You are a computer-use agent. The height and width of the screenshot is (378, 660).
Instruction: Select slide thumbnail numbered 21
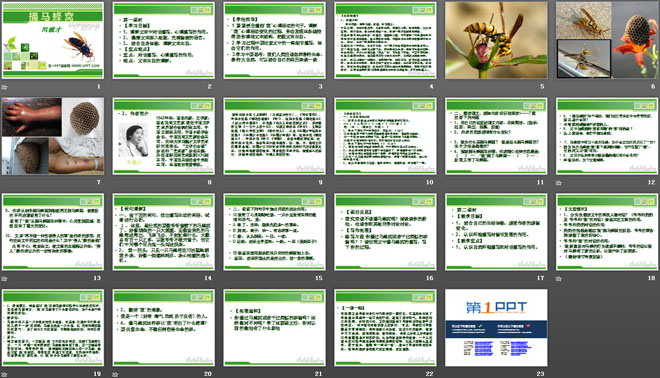tap(274, 327)
